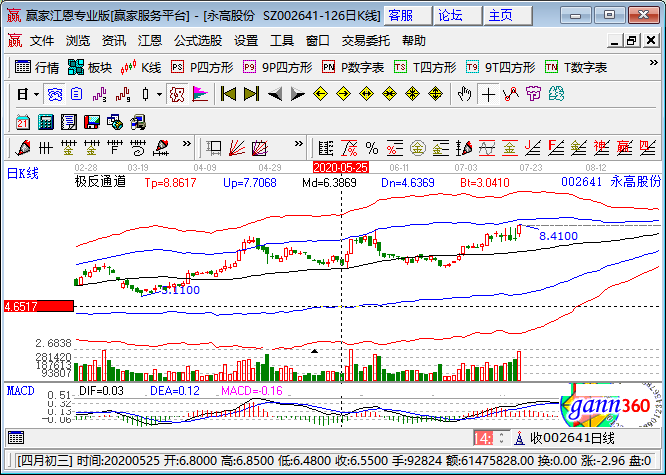Toggle the blue swirl chart mode icon
The height and width of the screenshot is (475, 666).
pos(55,94)
